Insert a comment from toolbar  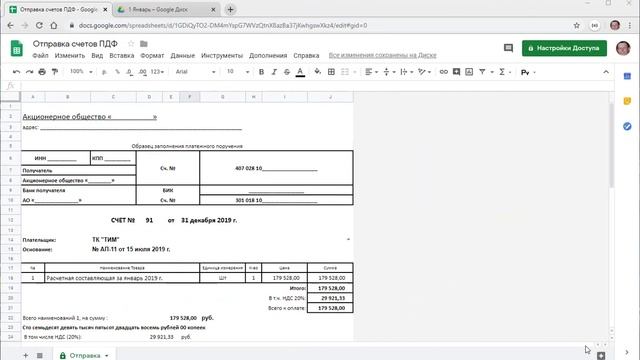pyautogui.click(x=456, y=72)
